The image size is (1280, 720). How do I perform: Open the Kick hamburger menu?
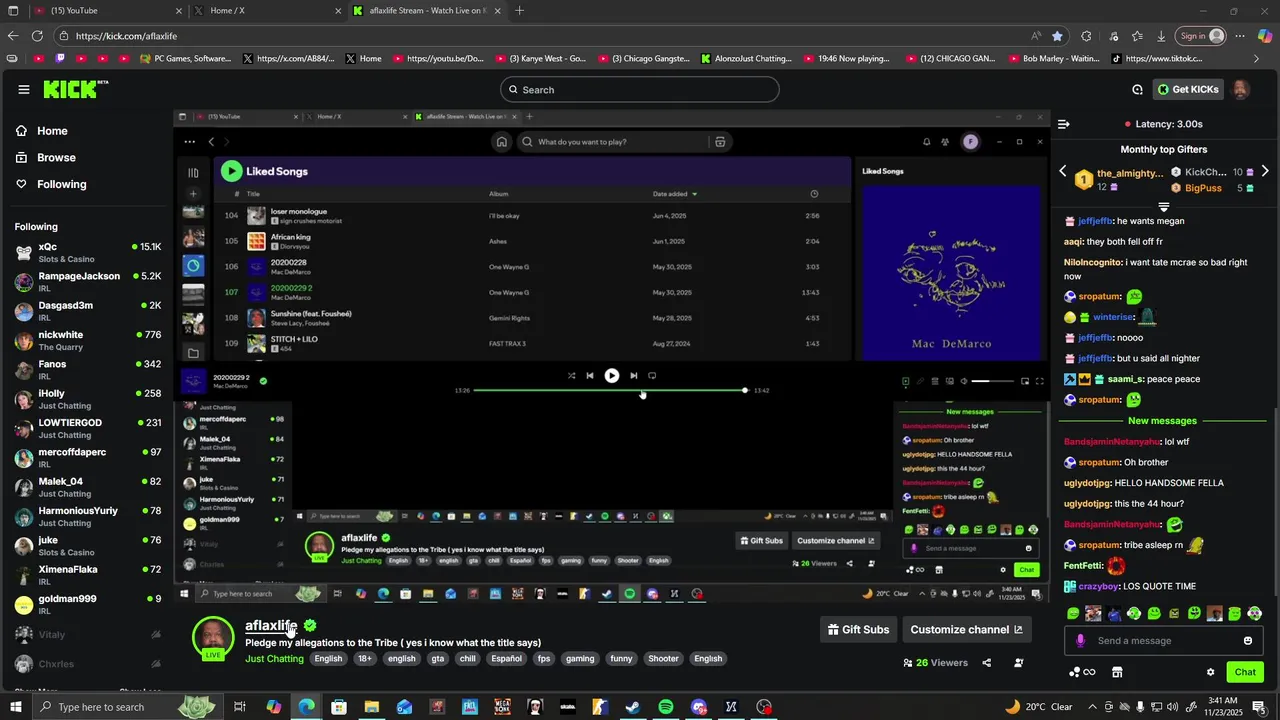23,89
